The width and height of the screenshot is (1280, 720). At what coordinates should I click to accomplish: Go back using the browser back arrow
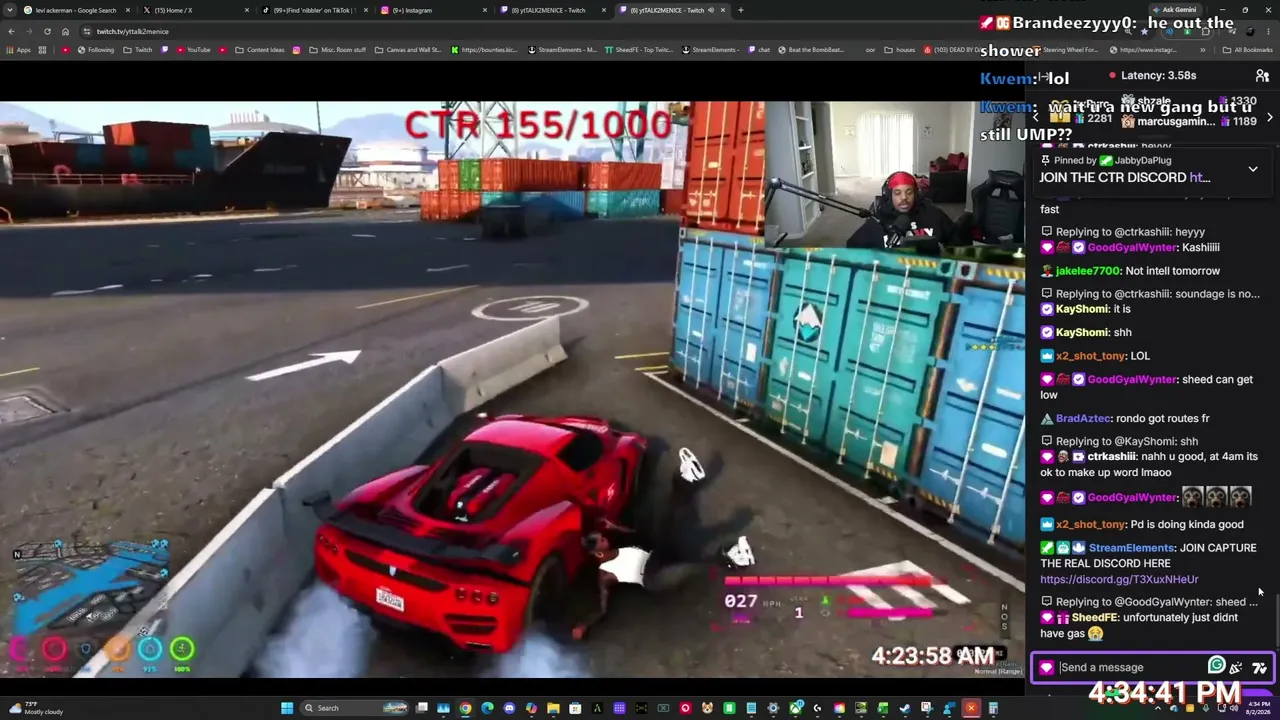(11, 31)
